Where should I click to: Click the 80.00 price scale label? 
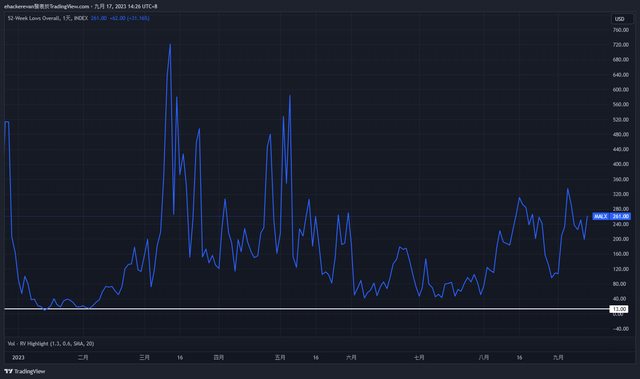click(x=620, y=284)
